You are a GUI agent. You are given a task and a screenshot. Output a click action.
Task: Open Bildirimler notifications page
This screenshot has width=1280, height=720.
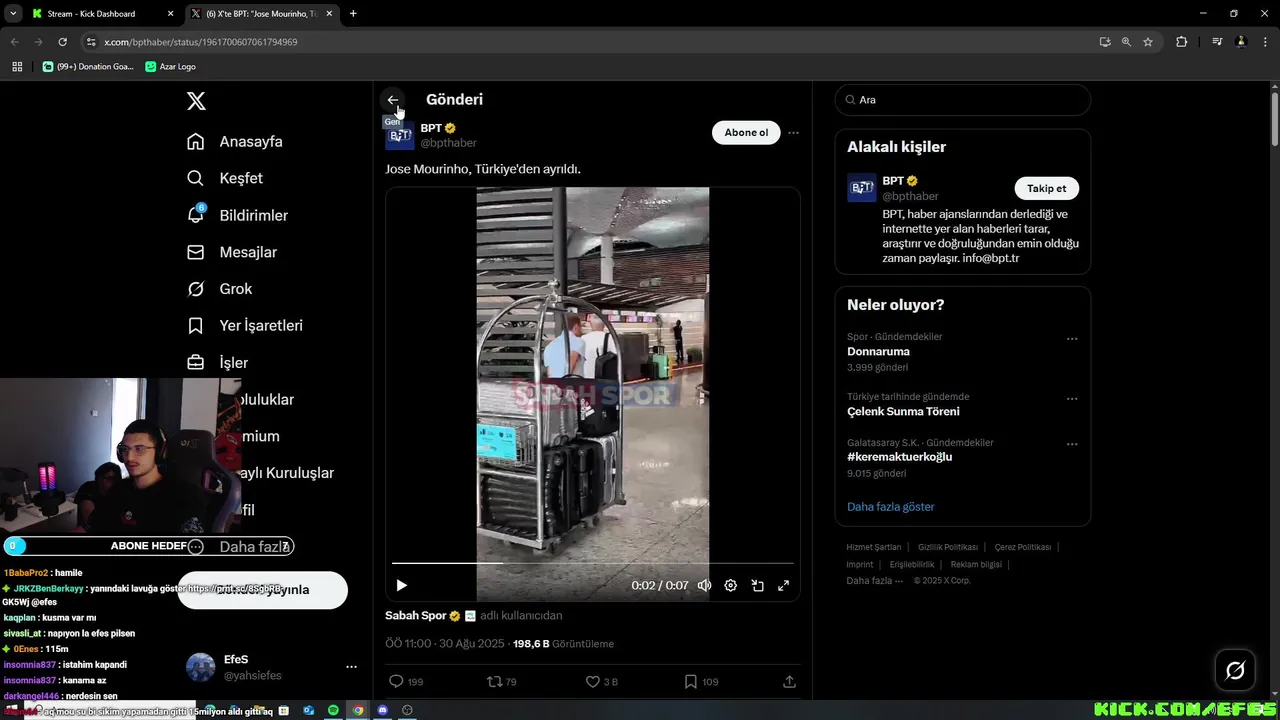pos(237,215)
